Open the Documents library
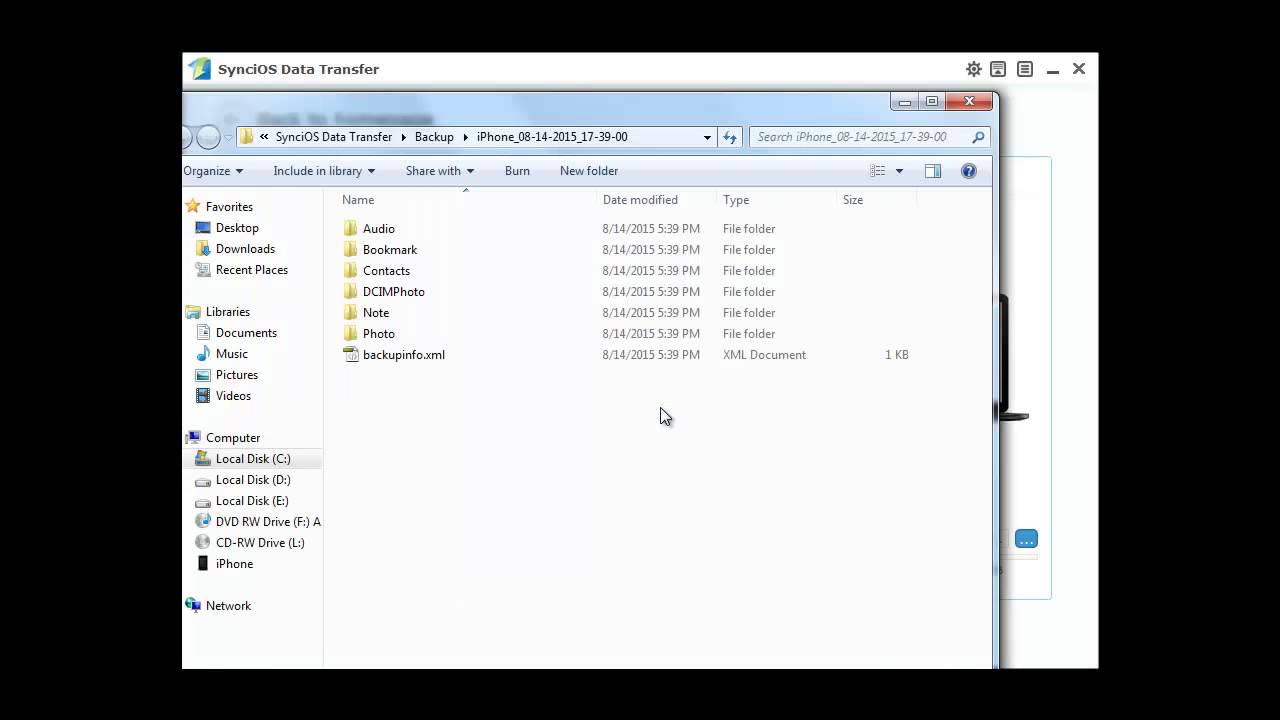This screenshot has width=1280, height=720. click(x=246, y=333)
